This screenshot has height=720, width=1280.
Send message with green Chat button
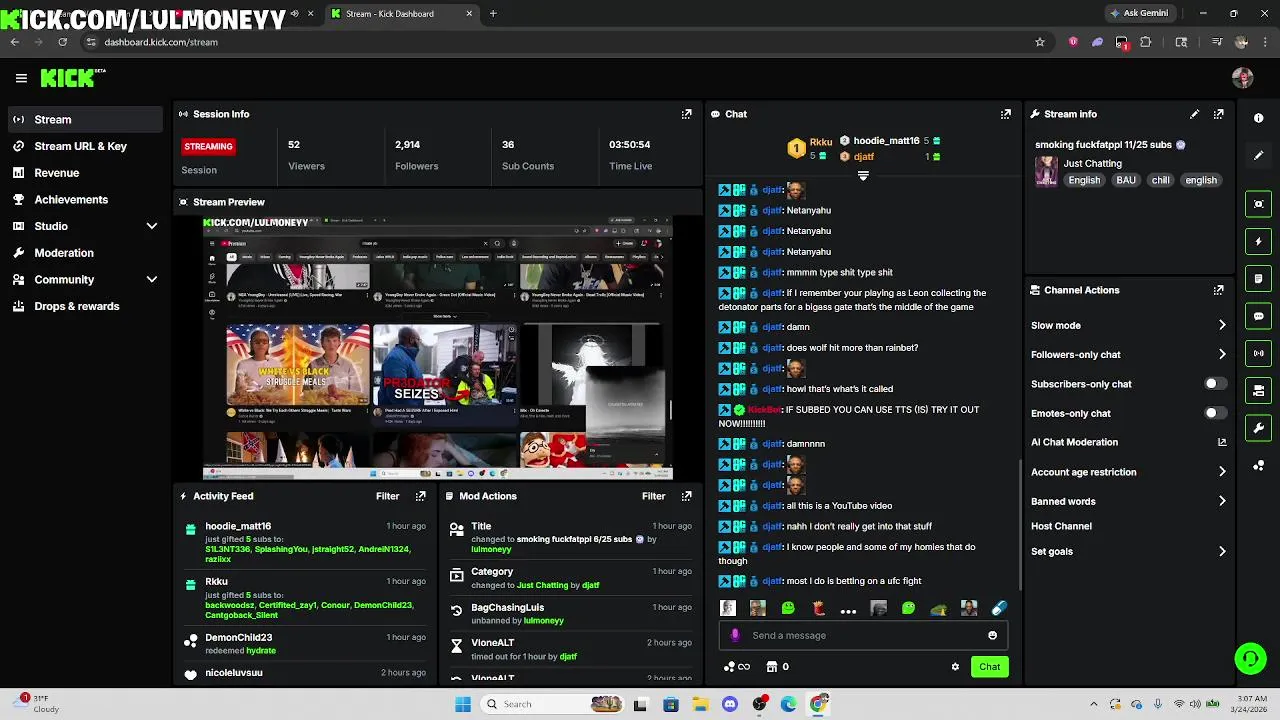point(989,667)
